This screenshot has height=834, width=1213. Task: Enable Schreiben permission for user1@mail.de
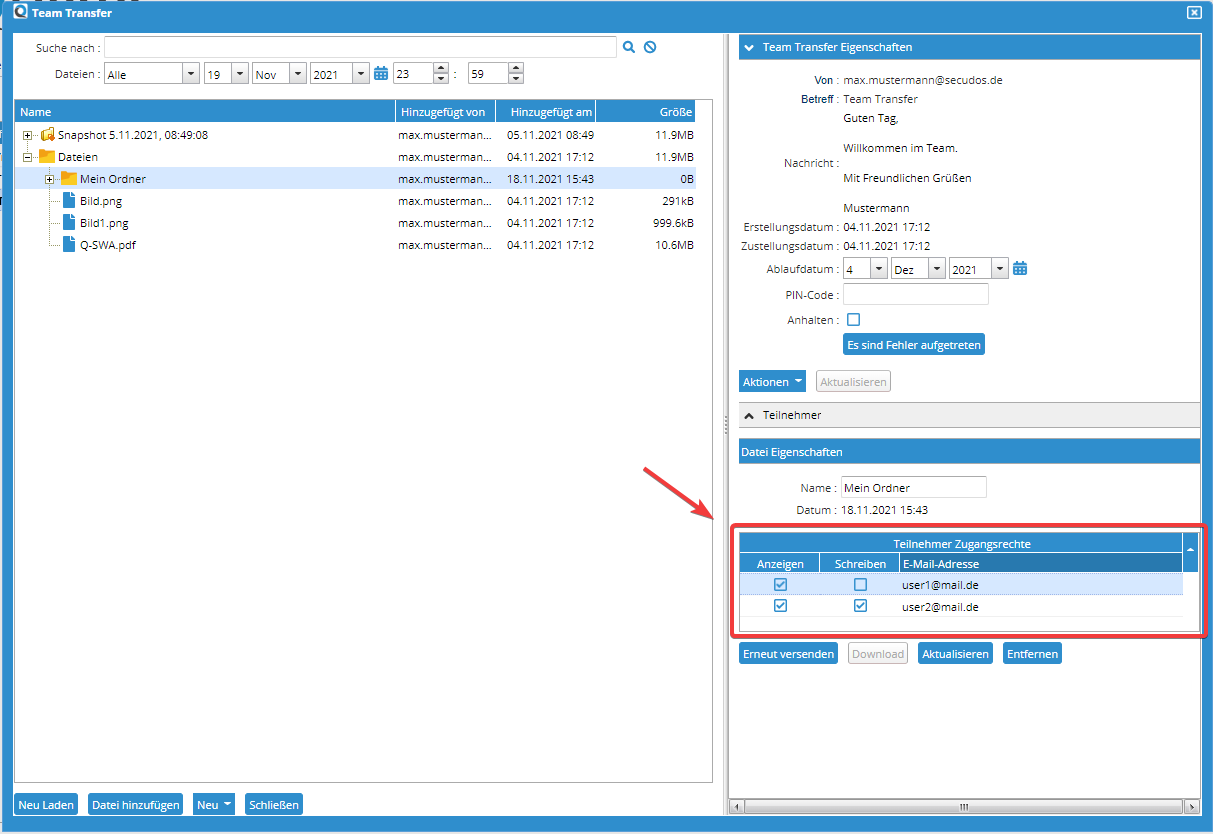coord(860,584)
